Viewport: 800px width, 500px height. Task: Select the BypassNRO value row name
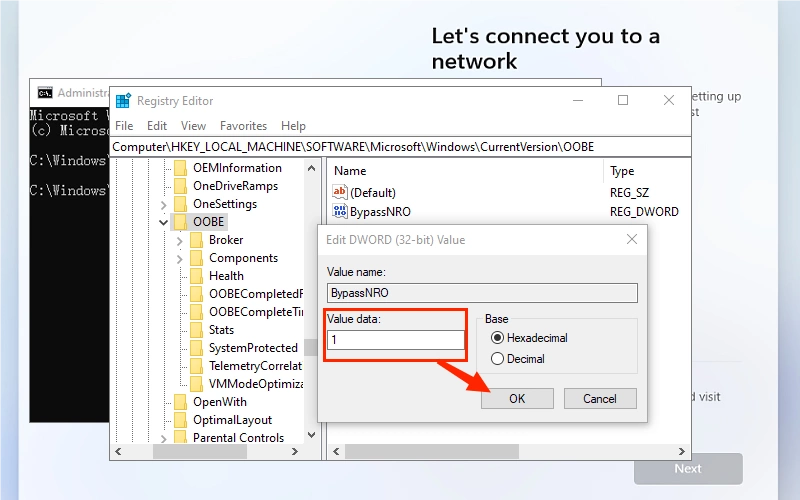pos(380,211)
